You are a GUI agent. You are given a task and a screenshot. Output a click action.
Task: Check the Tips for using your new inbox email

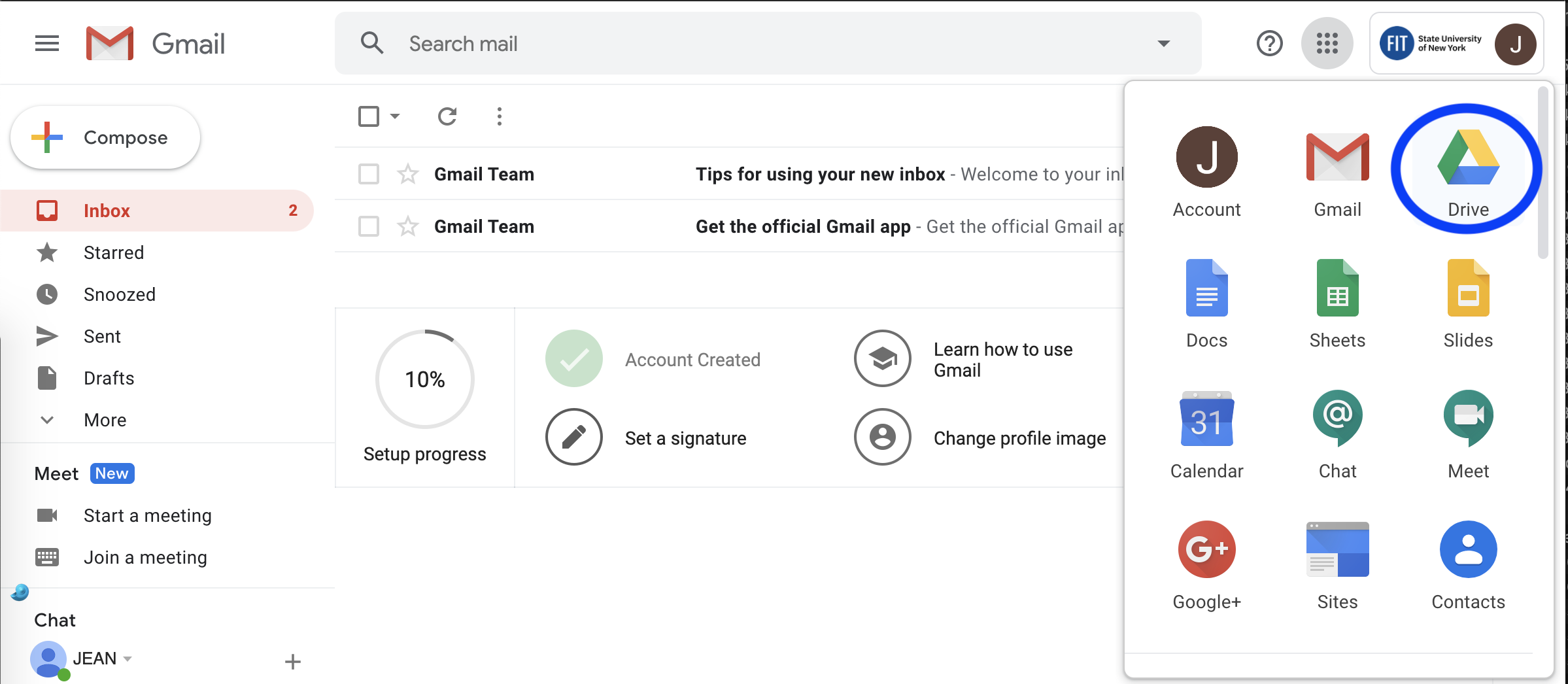[x=369, y=174]
